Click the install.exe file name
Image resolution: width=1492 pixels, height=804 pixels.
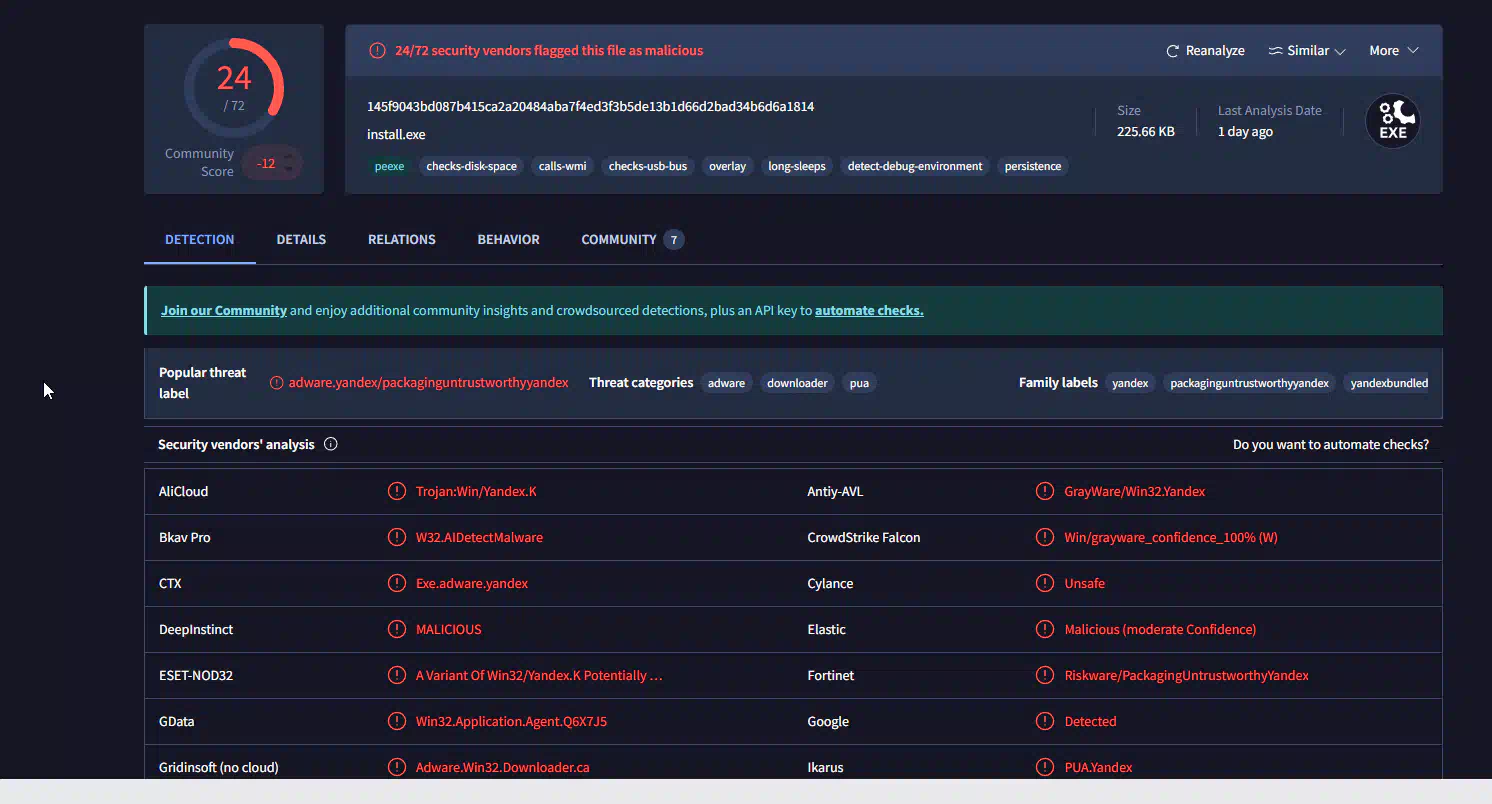tap(396, 134)
